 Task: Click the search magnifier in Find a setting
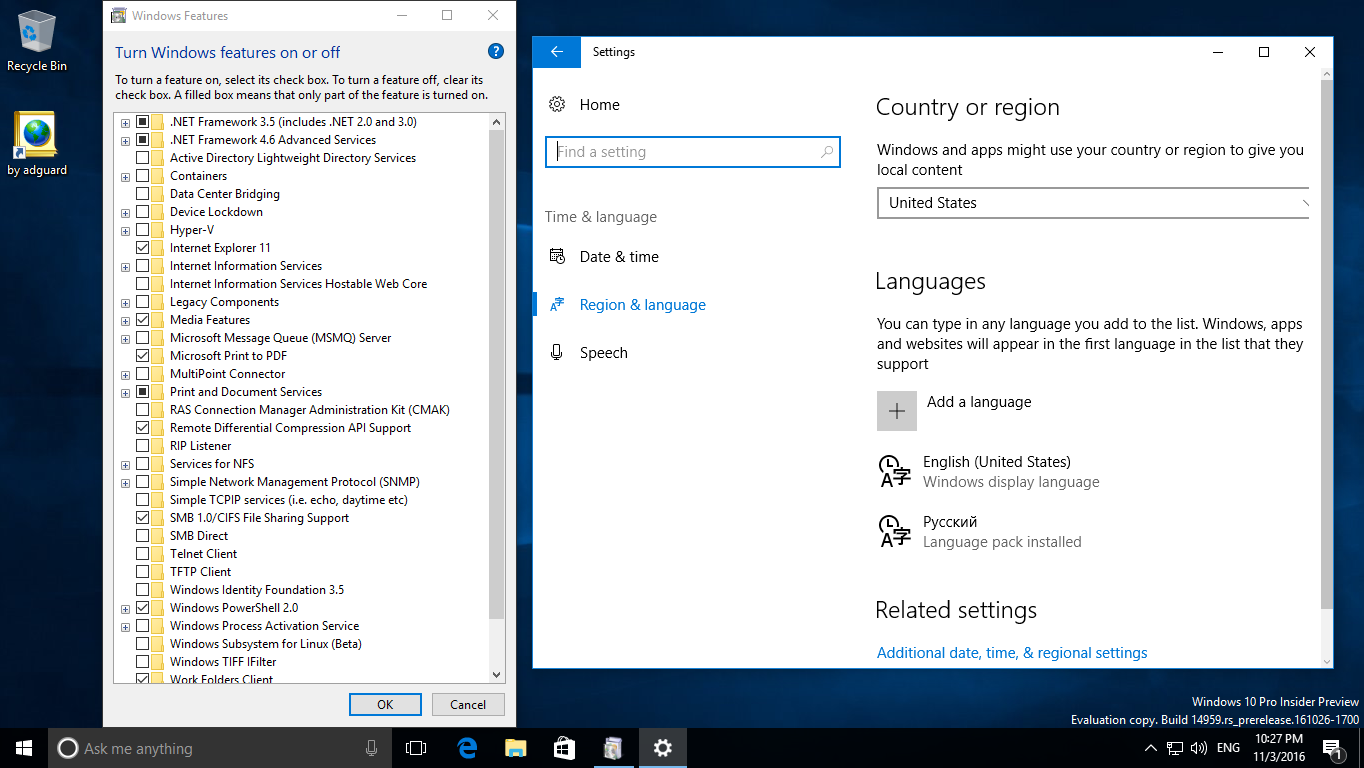click(x=826, y=152)
